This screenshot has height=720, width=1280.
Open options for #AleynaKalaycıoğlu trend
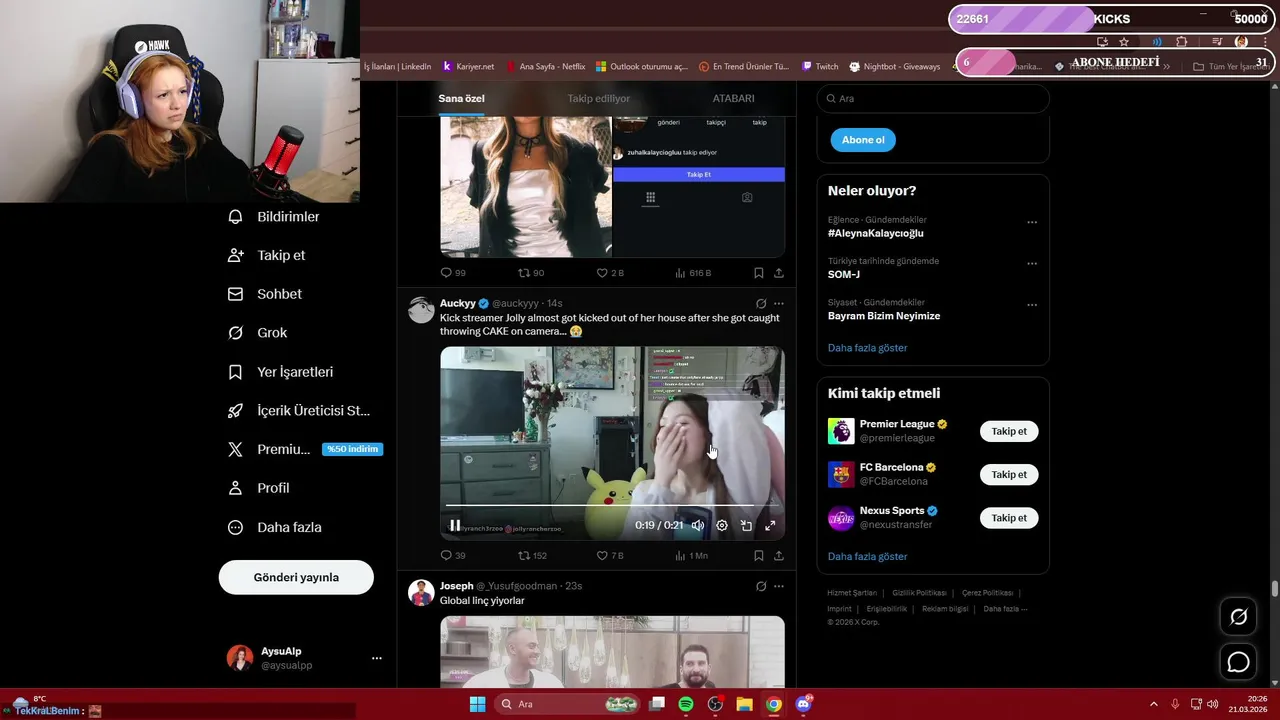[1032, 223]
